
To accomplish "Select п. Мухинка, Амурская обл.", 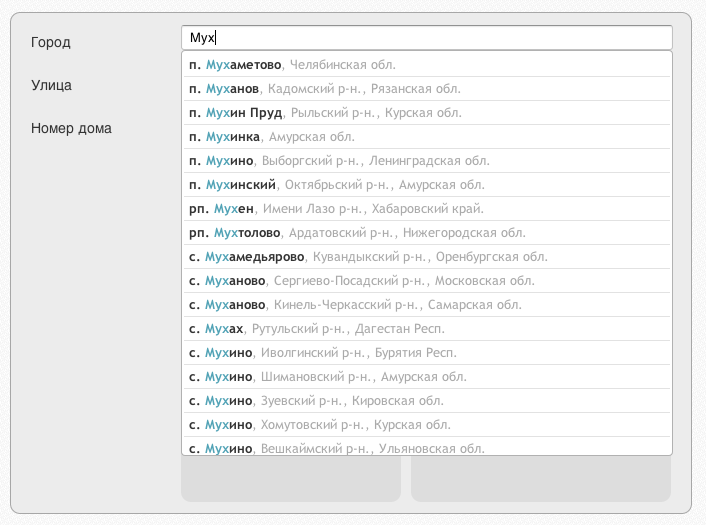I will tap(426, 137).
